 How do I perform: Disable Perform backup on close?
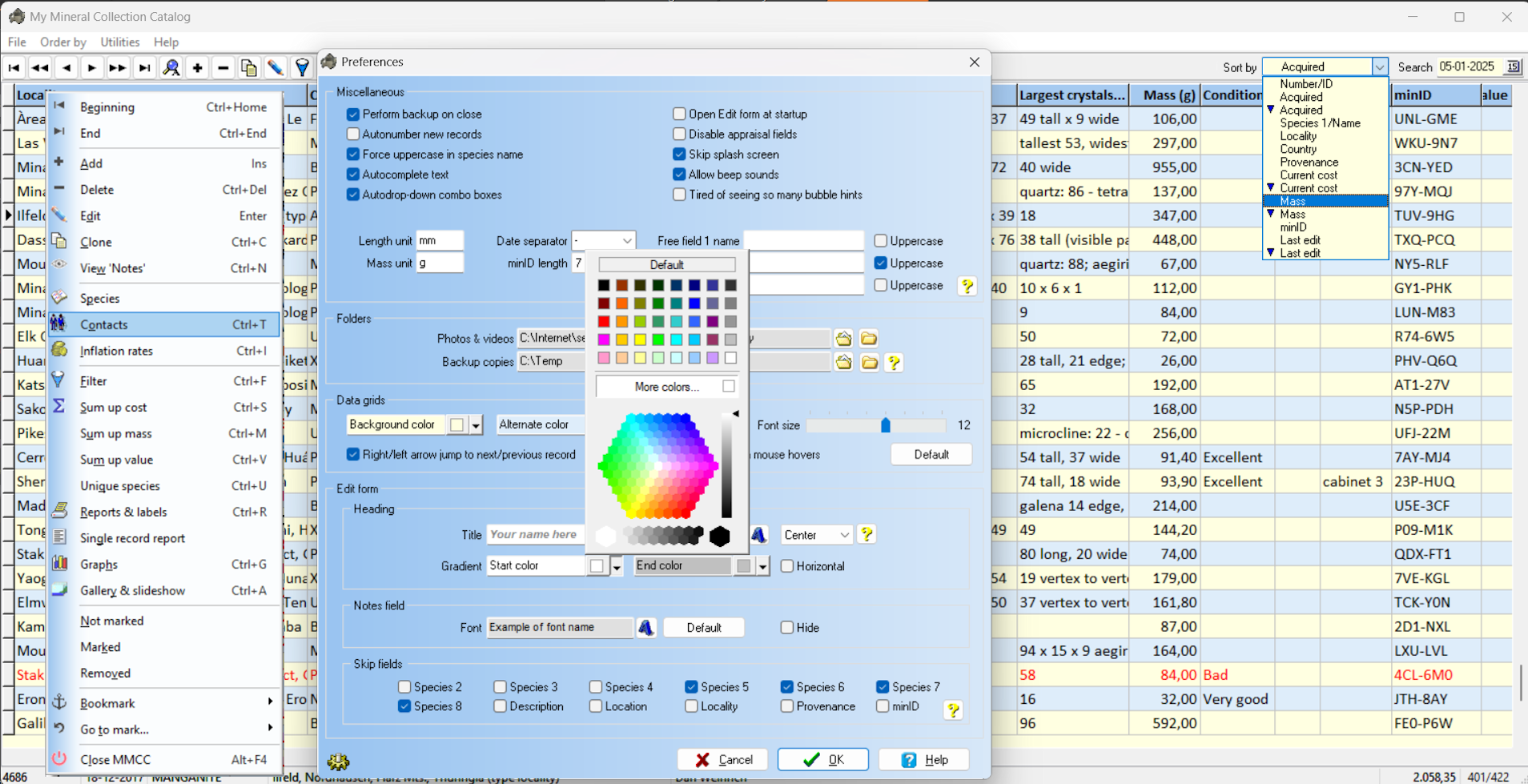(x=353, y=115)
